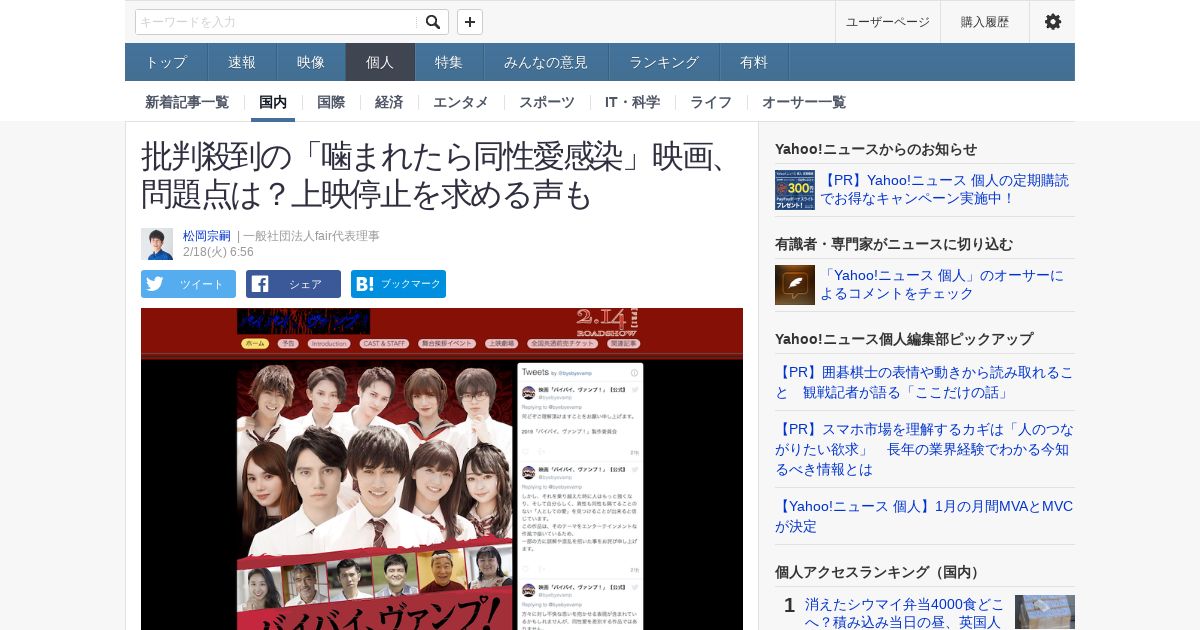This screenshot has width=1200, height=630.
Task: Click the 2/18(火) 6:56 timestamp
Action: (x=218, y=252)
